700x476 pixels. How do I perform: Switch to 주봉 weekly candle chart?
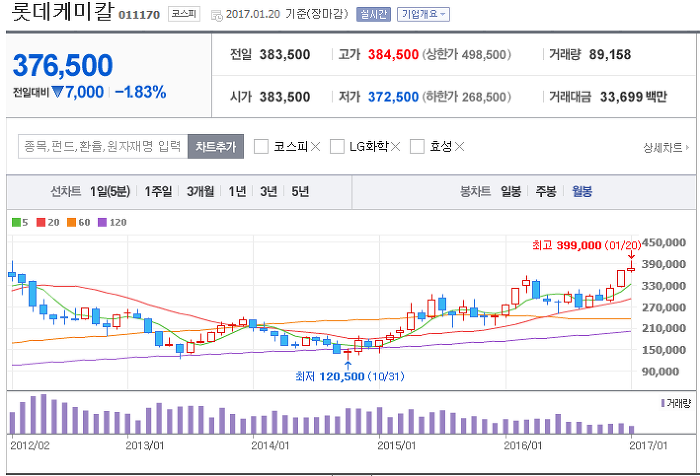click(546, 192)
